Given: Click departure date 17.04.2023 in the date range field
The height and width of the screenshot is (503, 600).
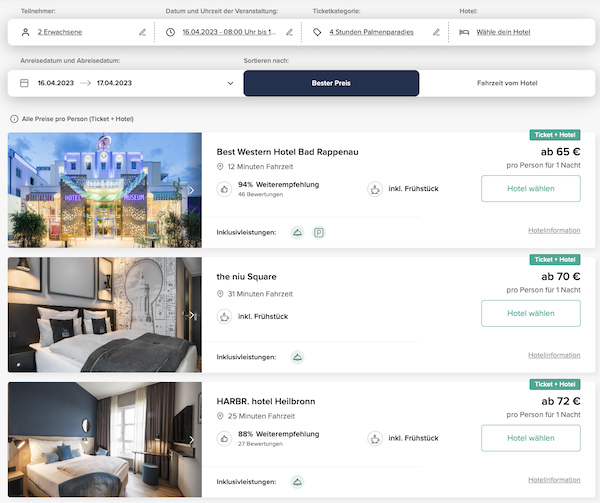Looking at the screenshot, I should coord(114,83).
